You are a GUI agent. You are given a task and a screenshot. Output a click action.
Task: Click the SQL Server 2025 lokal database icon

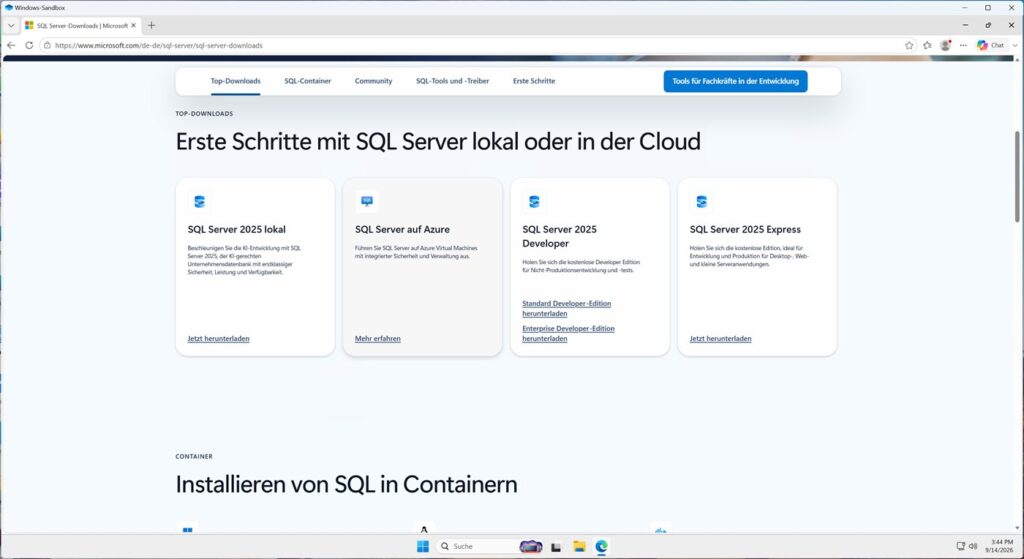(x=199, y=202)
